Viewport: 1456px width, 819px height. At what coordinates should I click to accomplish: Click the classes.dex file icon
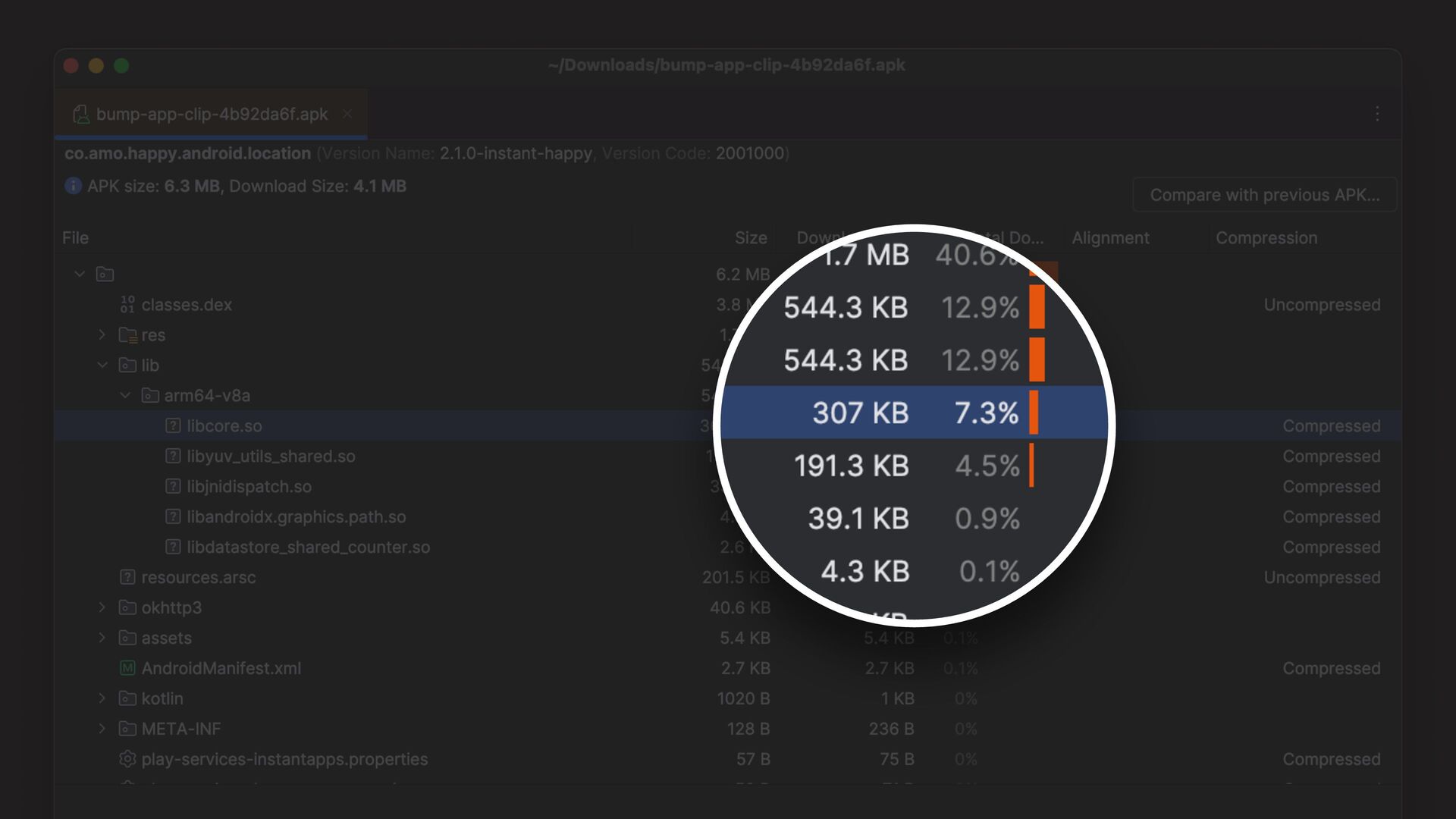127,305
